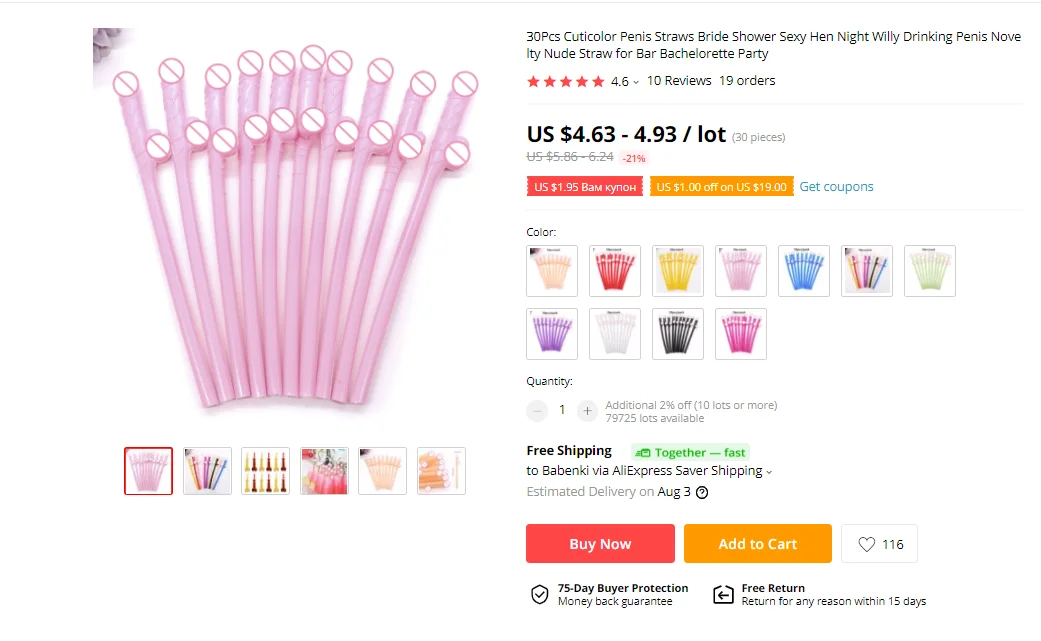Click the Buyer Protection shield icon

(x=539, y=595)
